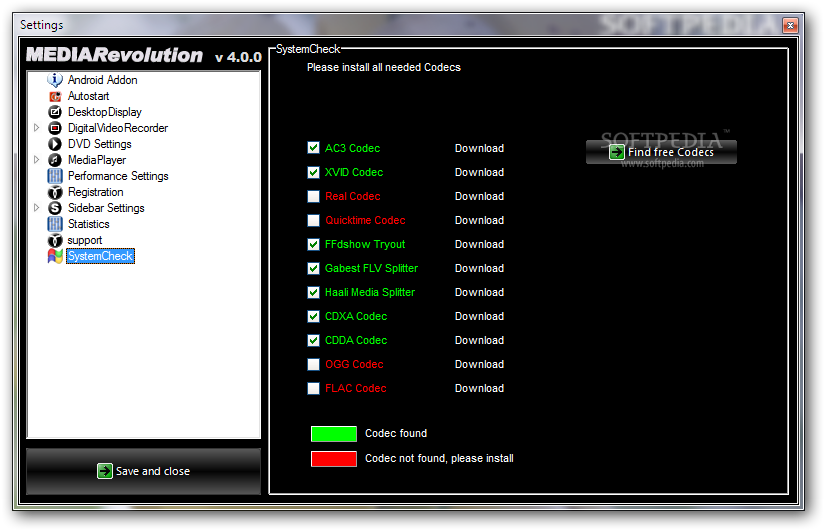Toggle the CDXA Codec checkbox
Screen dimensions: 825x531
[314, 316]
